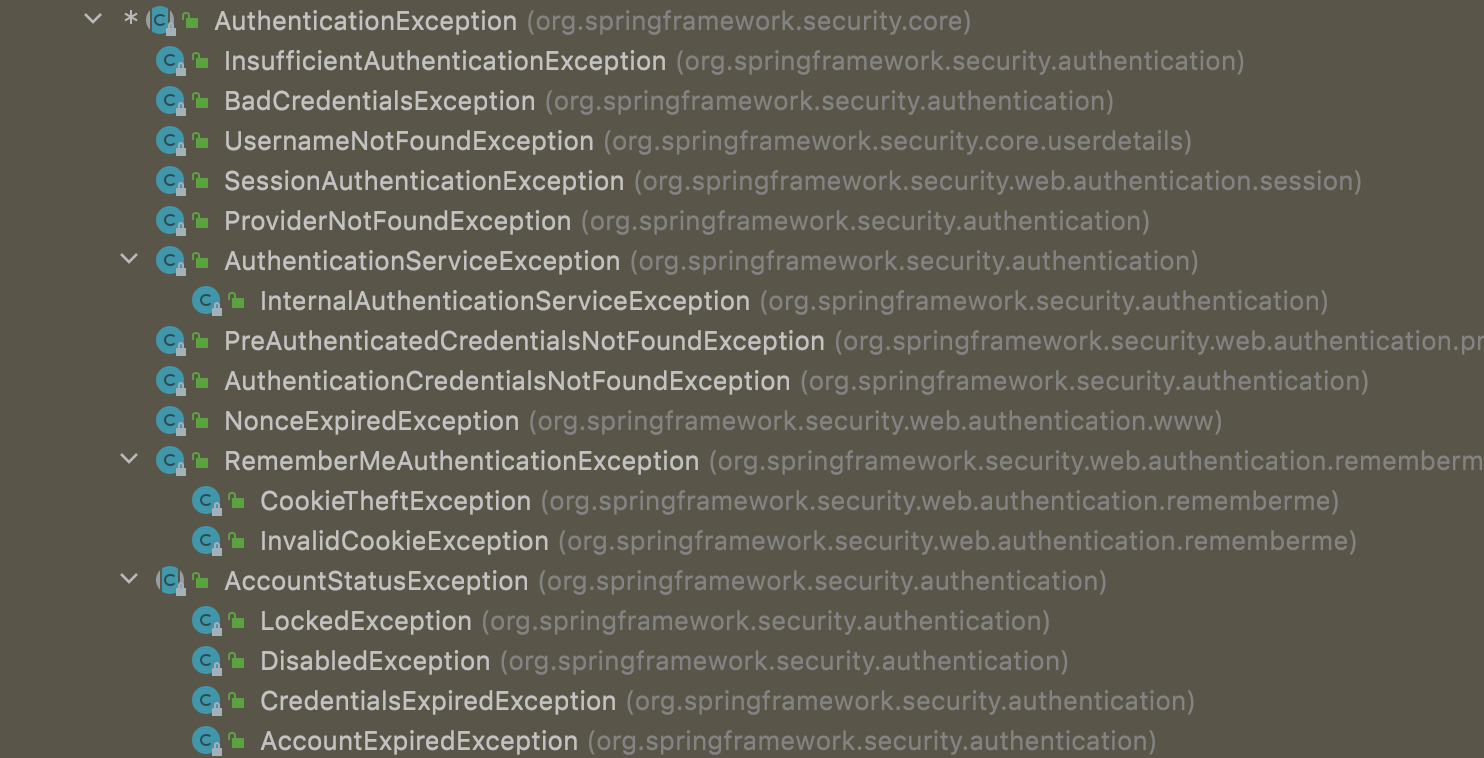This screenshot has height=758, width=1484.
Task: Select CredentialsExpiredException in the tree
Action: click(x=437, y=701)
